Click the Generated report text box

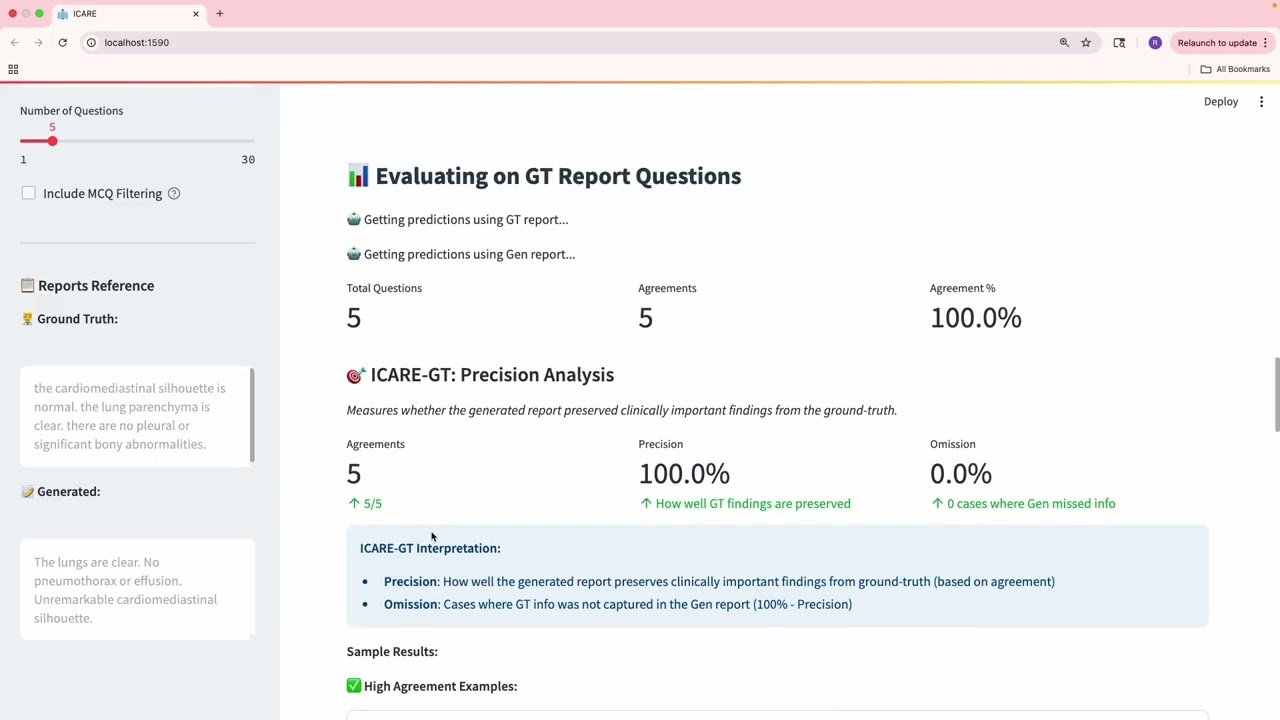click(x=136, y=590)
